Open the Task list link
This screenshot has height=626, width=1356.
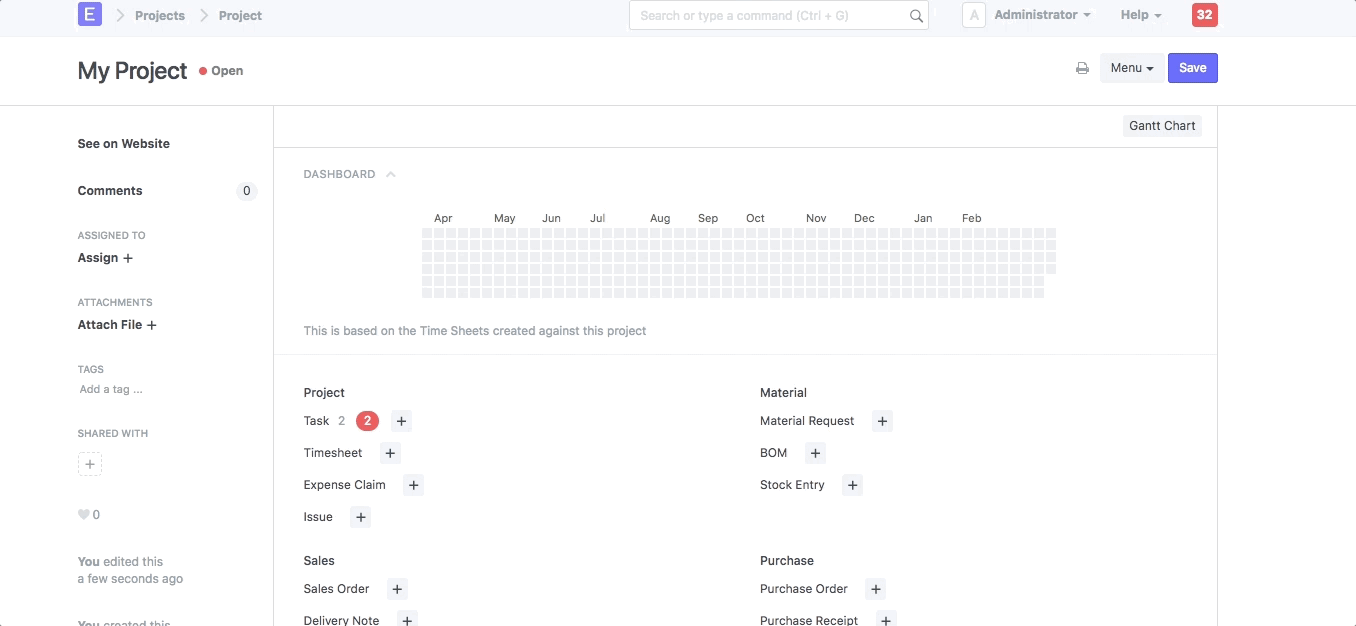[x=316, y=421]
